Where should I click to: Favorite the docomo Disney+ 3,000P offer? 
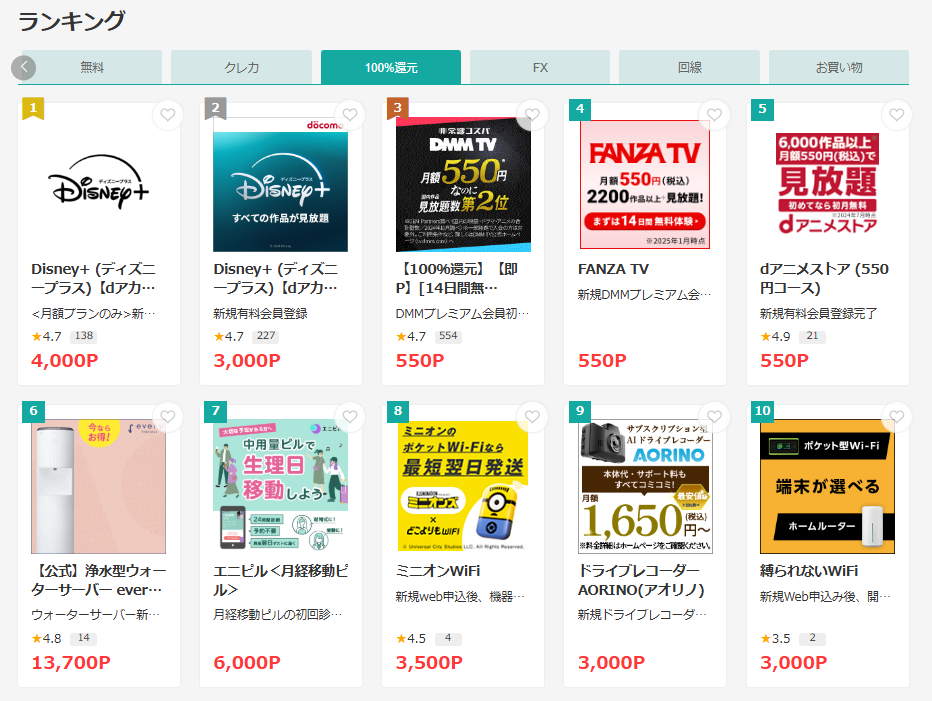350,114
